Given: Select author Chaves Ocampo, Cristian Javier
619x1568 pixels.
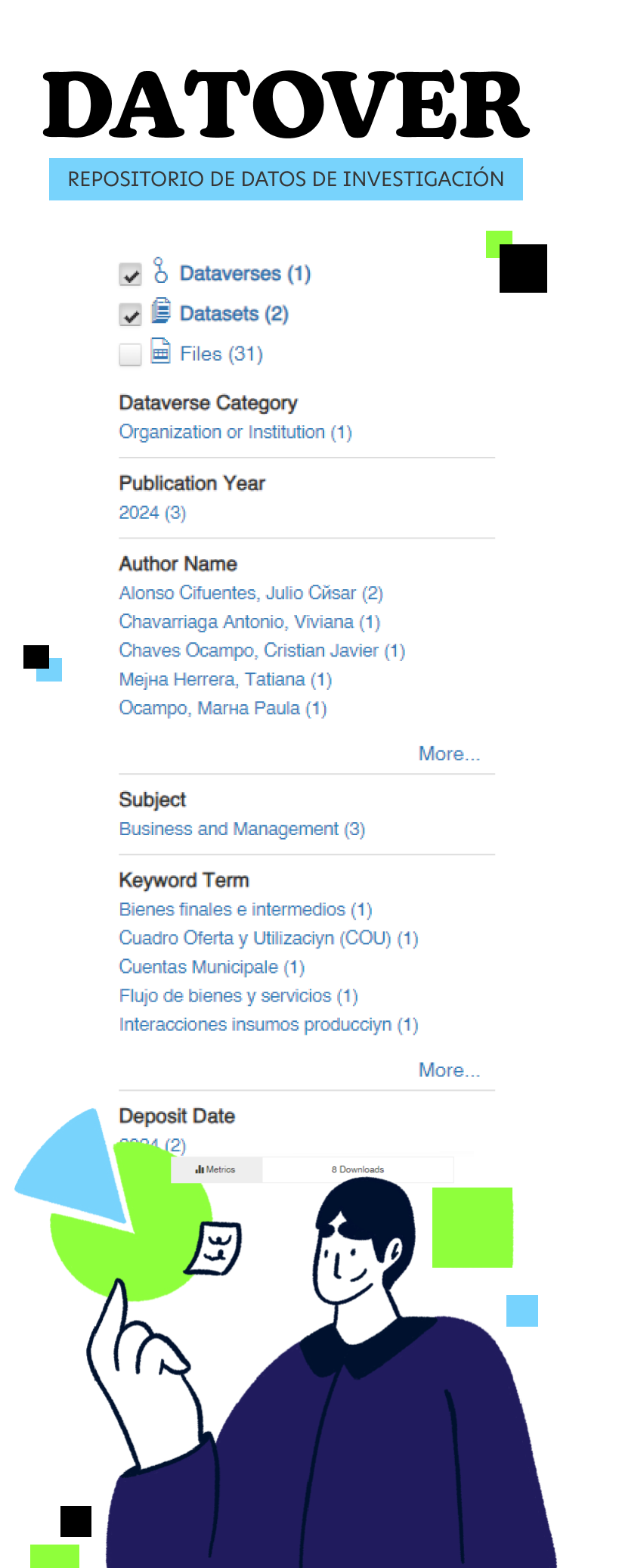Looking at the screenshot, I should tap(262, 650).
